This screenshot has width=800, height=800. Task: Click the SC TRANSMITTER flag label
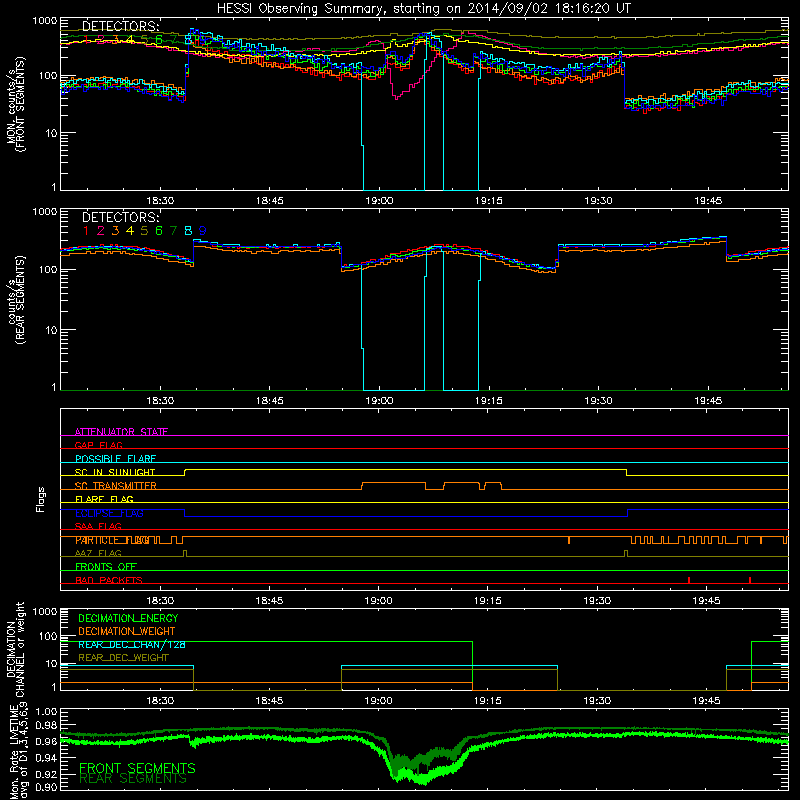point(115,486)
